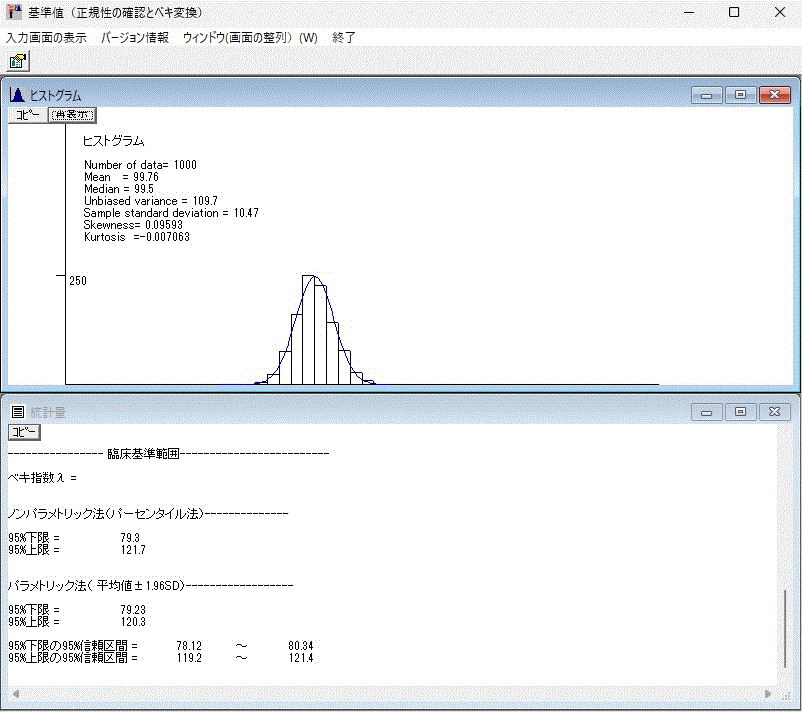The height and width of the screenshot is (712, 802).
Task: Close the ヒストグラム child window
Action: (775, 95)
